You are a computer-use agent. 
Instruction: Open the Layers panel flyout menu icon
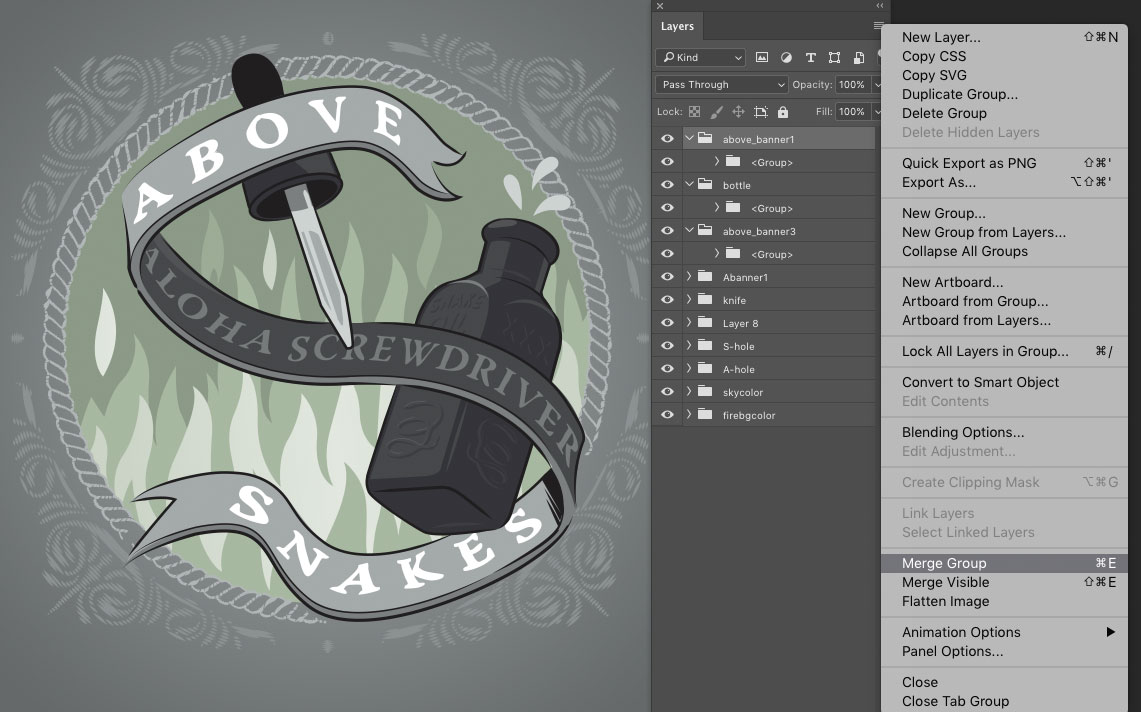878,25
